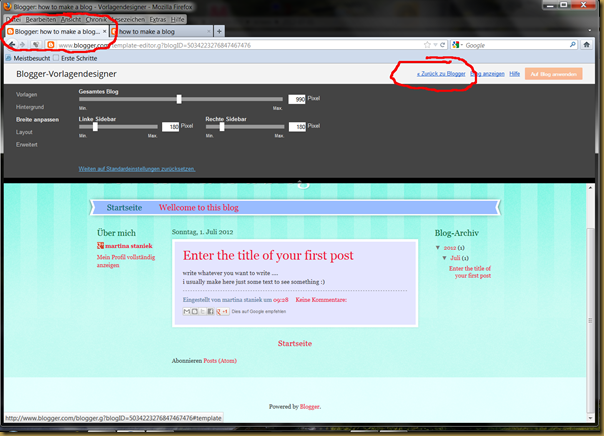Click the Rechte Sidebar pixel input field
604x436 pixels.
pos(297,126)
